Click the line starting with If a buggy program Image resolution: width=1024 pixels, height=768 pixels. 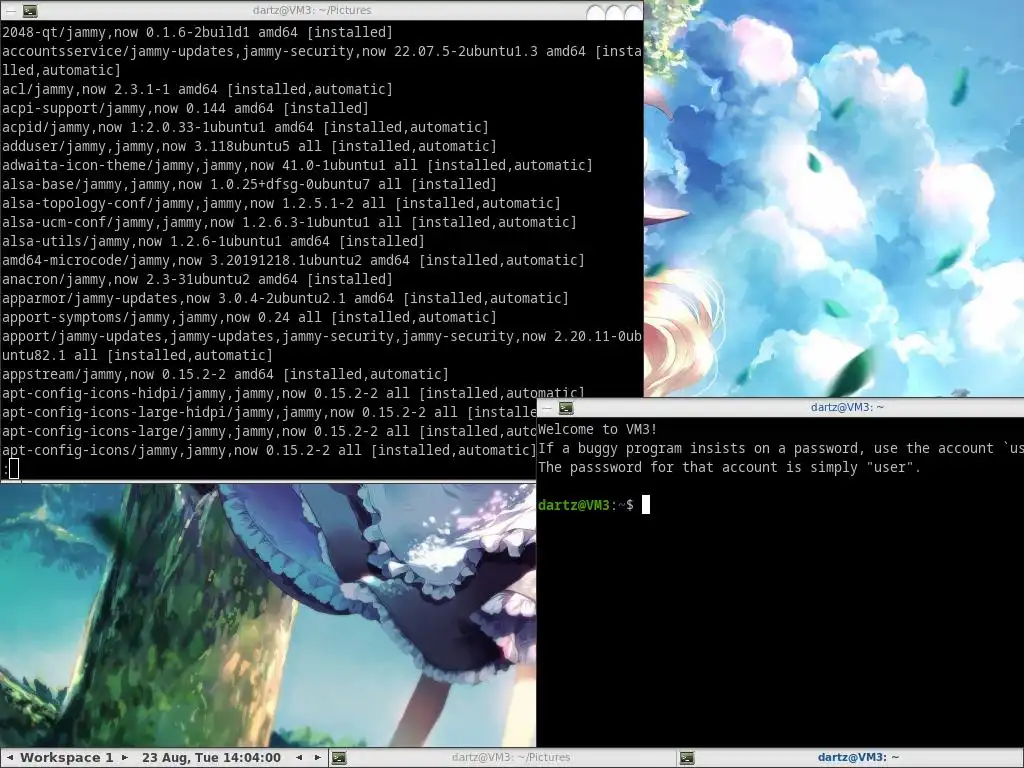click(x=780, y=448)
